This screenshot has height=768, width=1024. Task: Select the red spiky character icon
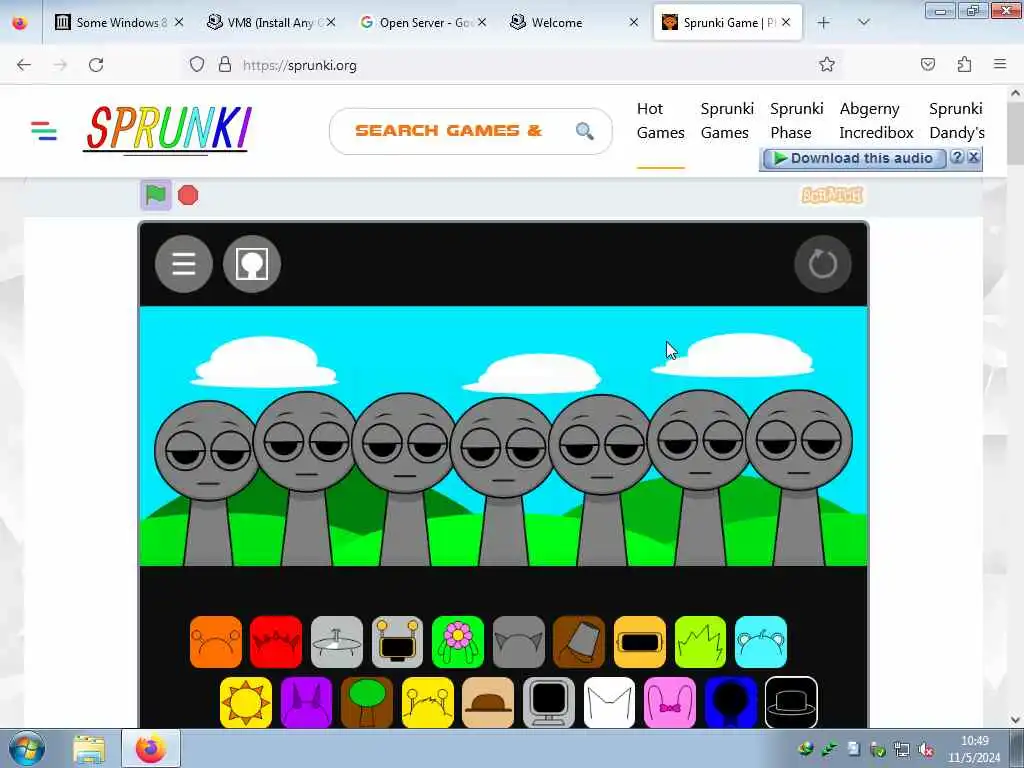click(276, 642)
